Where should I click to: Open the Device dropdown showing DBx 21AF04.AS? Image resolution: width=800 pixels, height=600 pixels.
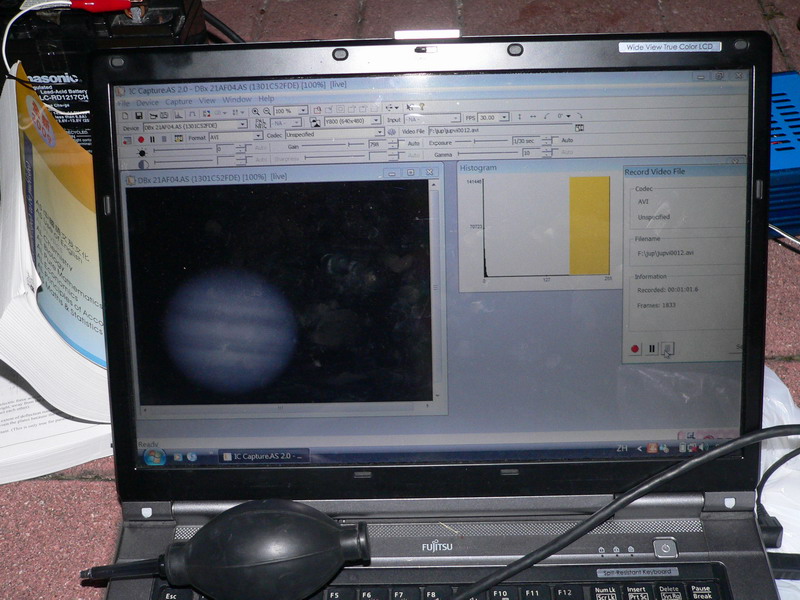pyautogui.click(x=193, y=126)
